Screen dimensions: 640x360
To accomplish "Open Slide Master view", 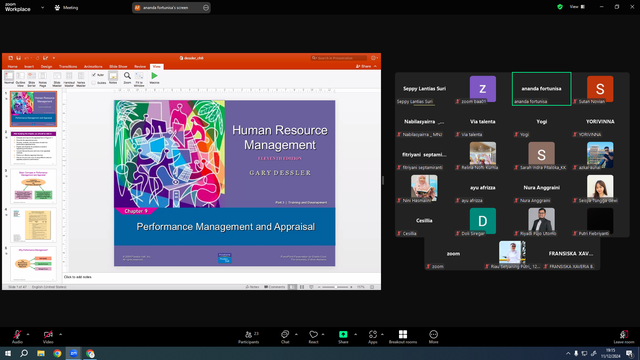I will coord(57,78).
